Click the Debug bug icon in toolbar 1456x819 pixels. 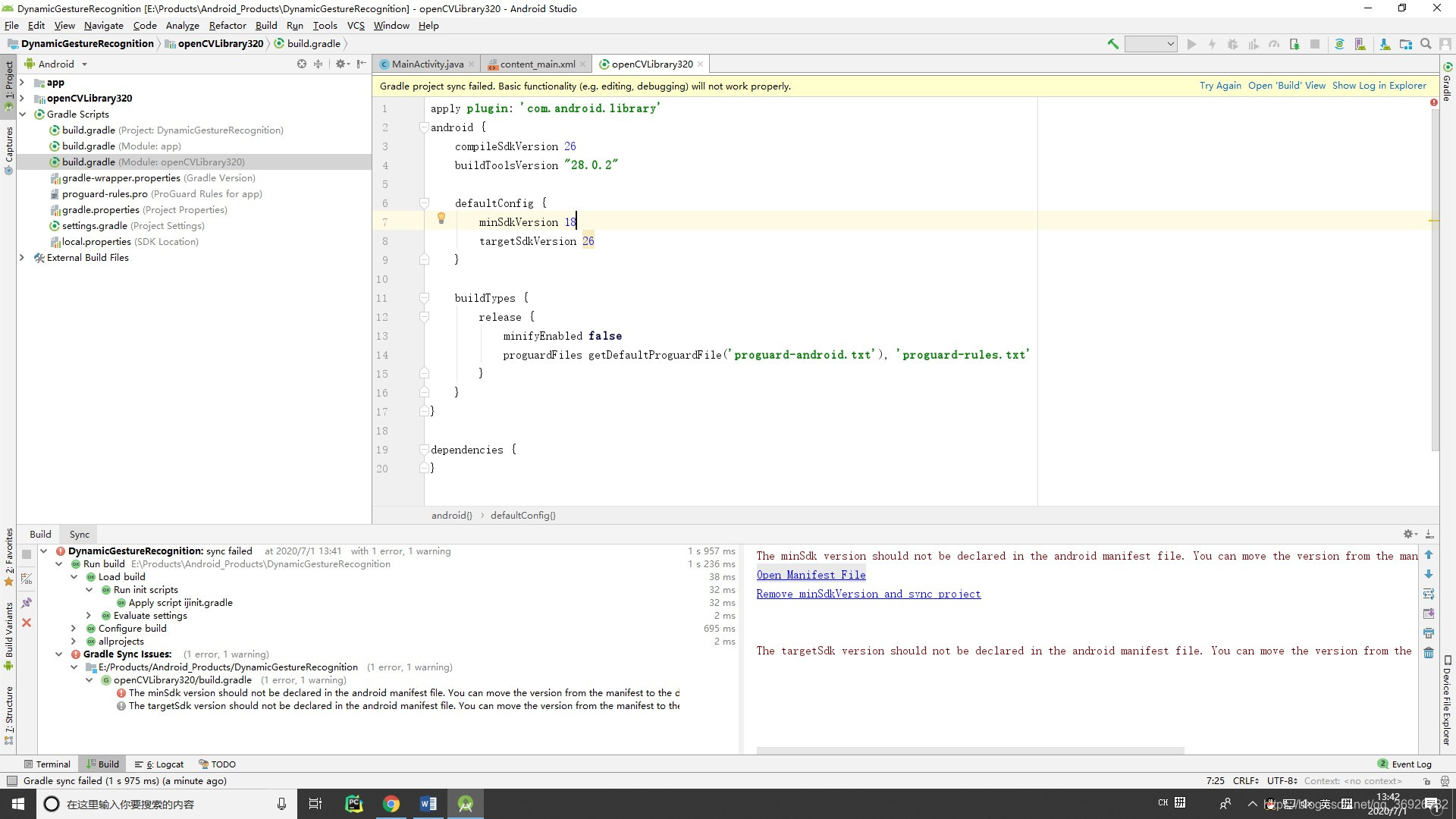tap(1232, 44)
